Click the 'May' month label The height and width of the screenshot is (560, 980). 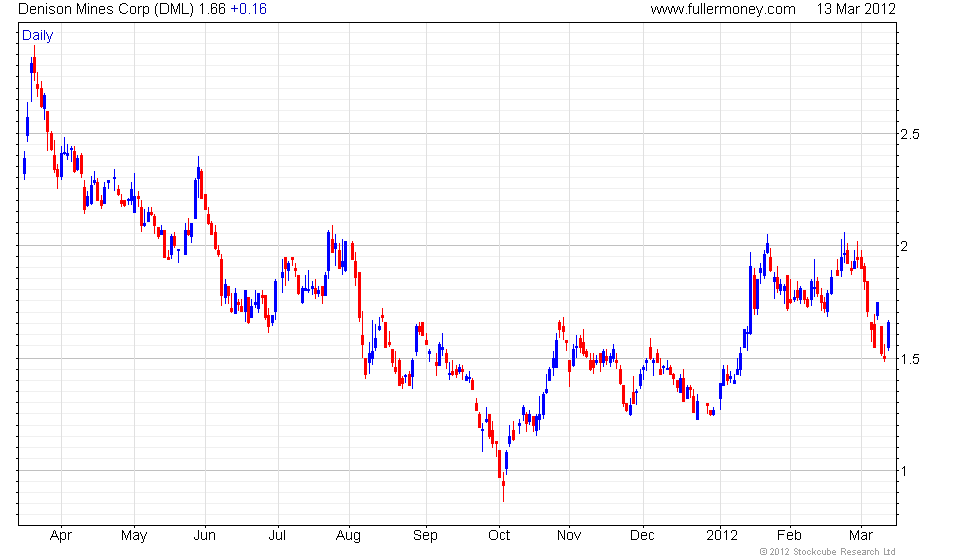pyautogui.click(x=134, y=536)
